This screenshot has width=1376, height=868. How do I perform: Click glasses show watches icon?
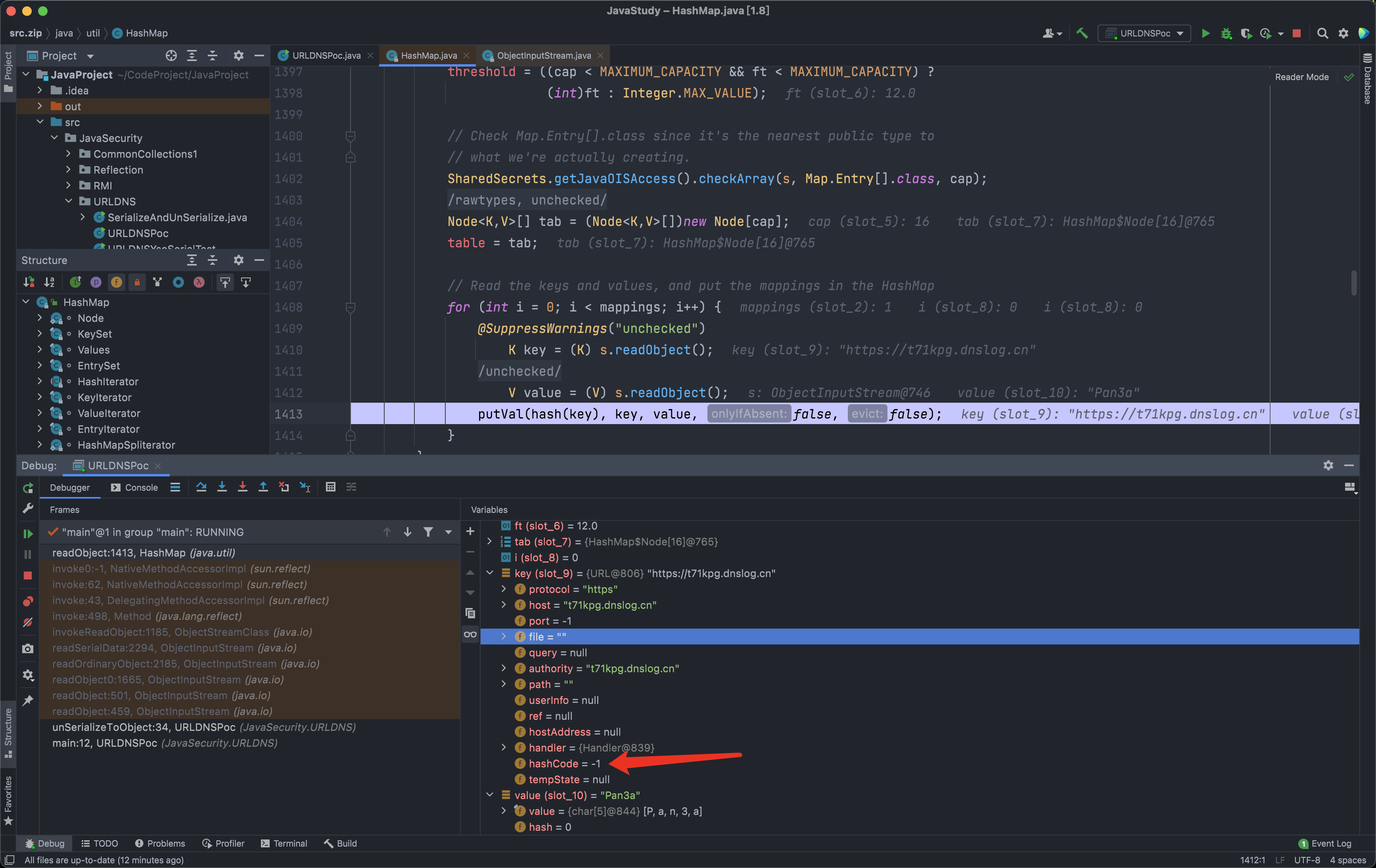click(470, 635)
